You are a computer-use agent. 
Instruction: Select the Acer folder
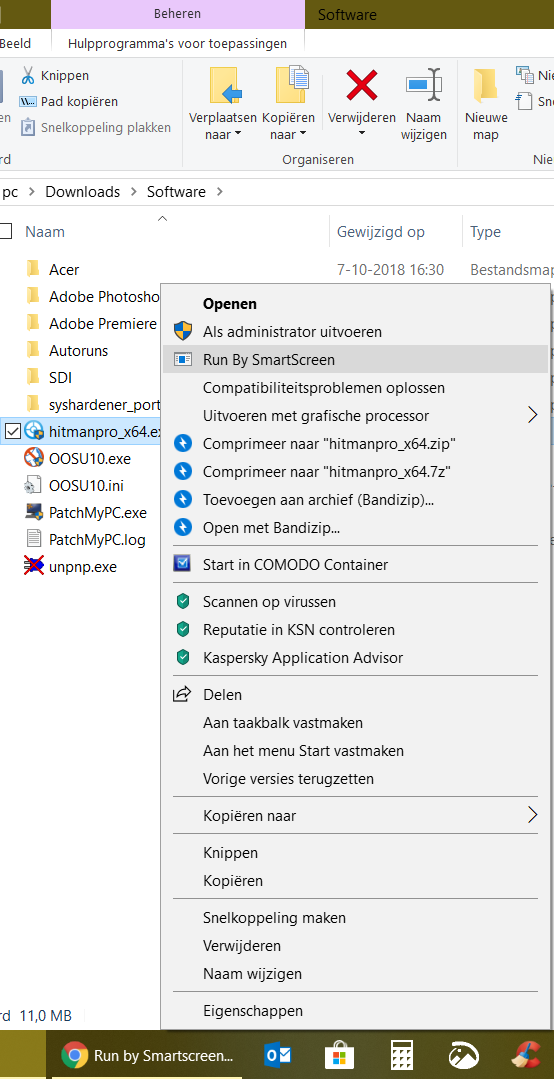coord(64,270)
